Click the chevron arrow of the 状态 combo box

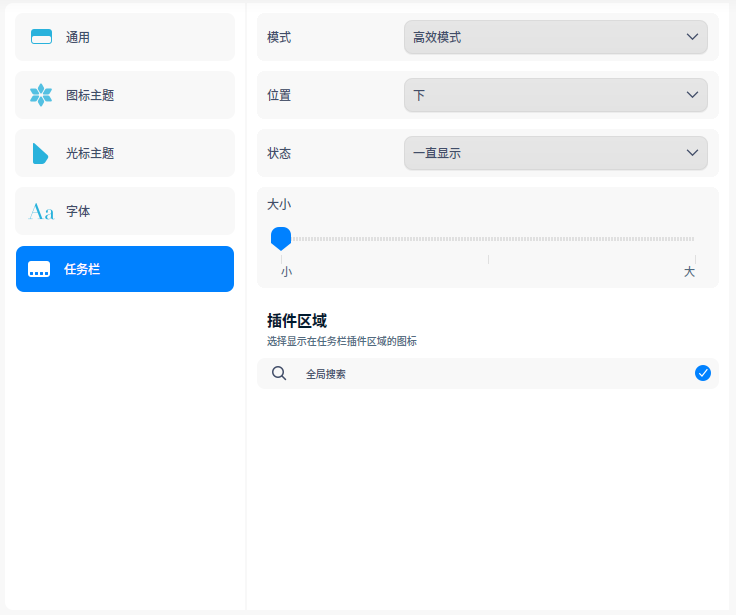pyautogui.click(x=692, y=153)
